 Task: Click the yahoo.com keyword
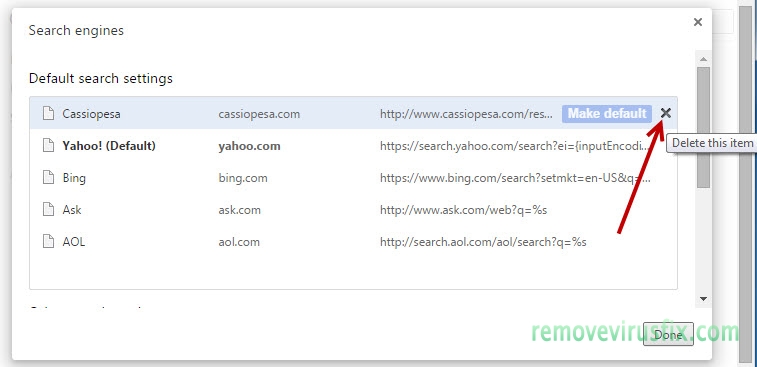click(249, 146)
